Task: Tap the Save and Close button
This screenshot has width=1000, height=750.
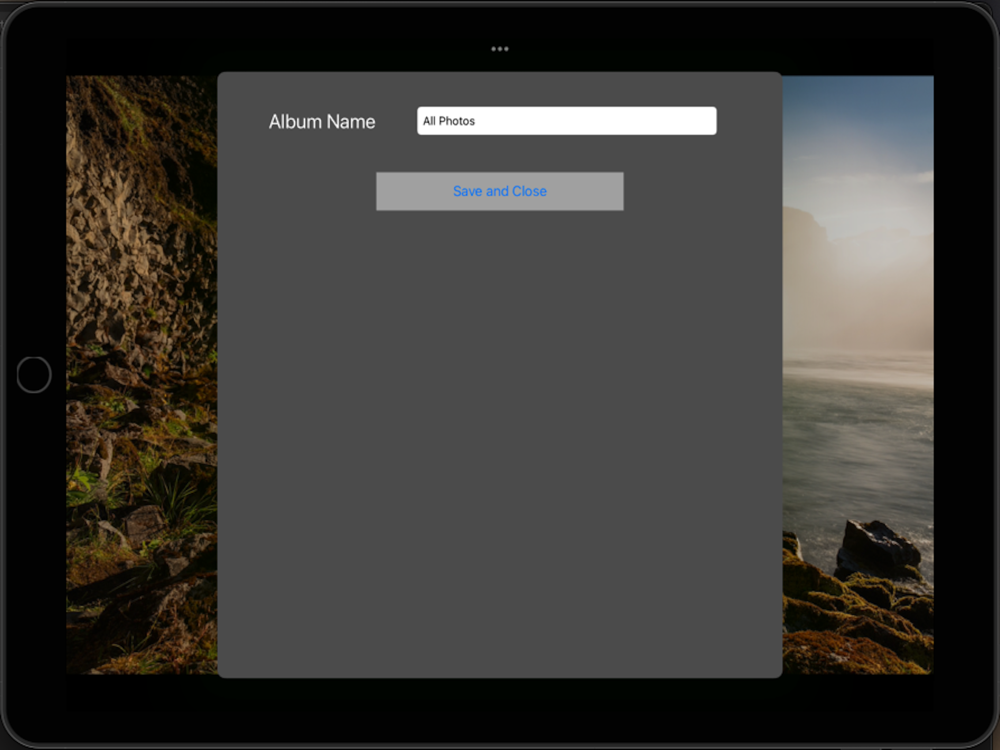Action: tap(499, 191)
